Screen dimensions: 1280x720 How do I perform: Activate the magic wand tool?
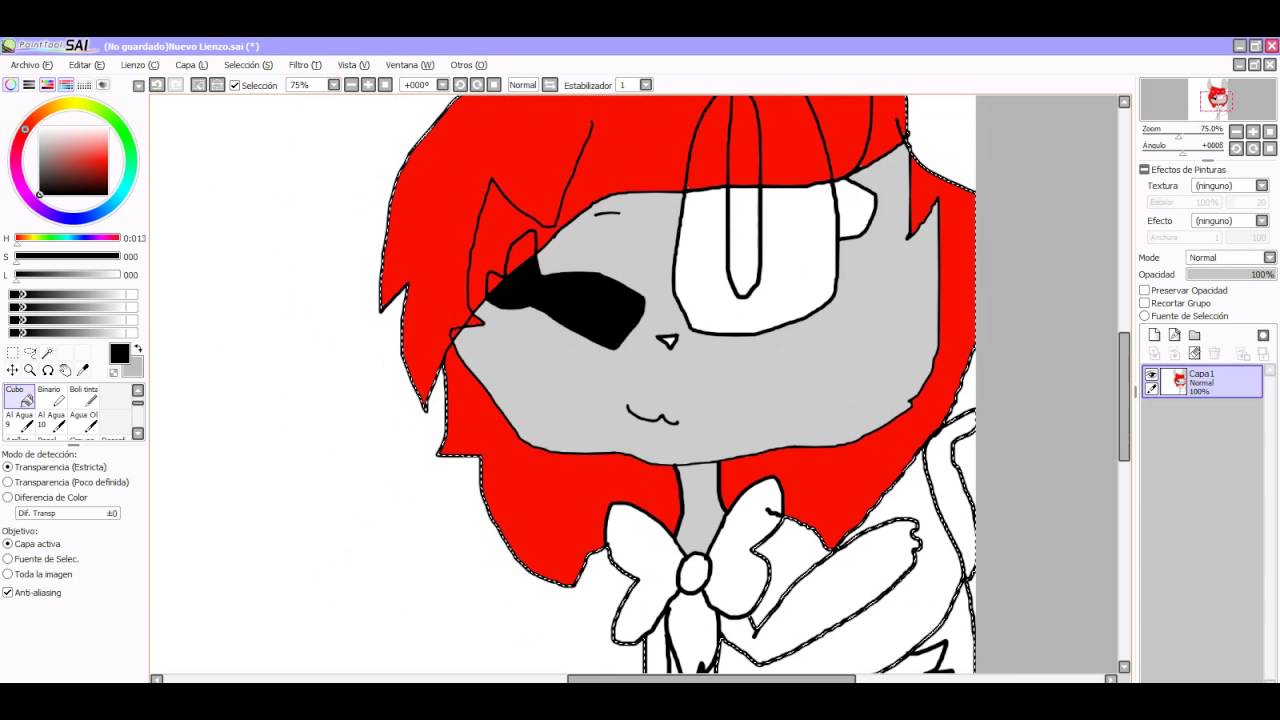[47, 353]
